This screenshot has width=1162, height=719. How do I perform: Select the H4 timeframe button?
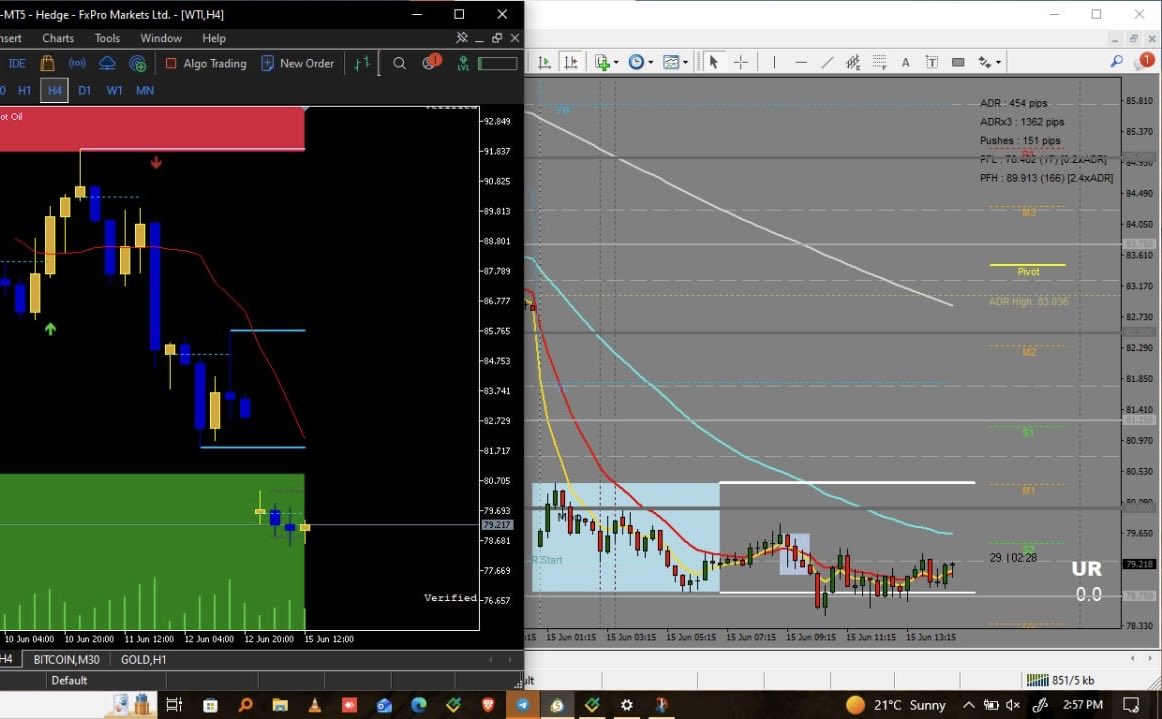pos(54,90)
